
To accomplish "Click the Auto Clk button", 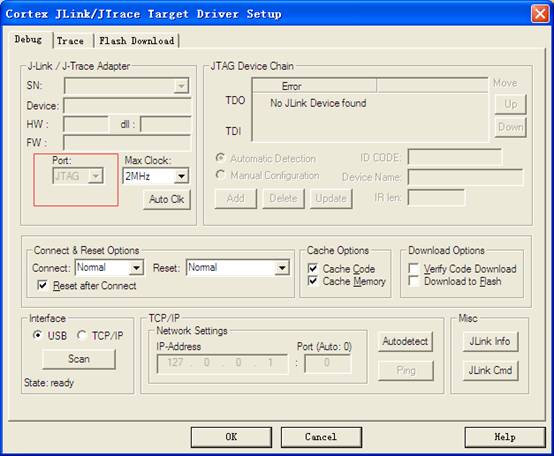I will coord(167,200).
